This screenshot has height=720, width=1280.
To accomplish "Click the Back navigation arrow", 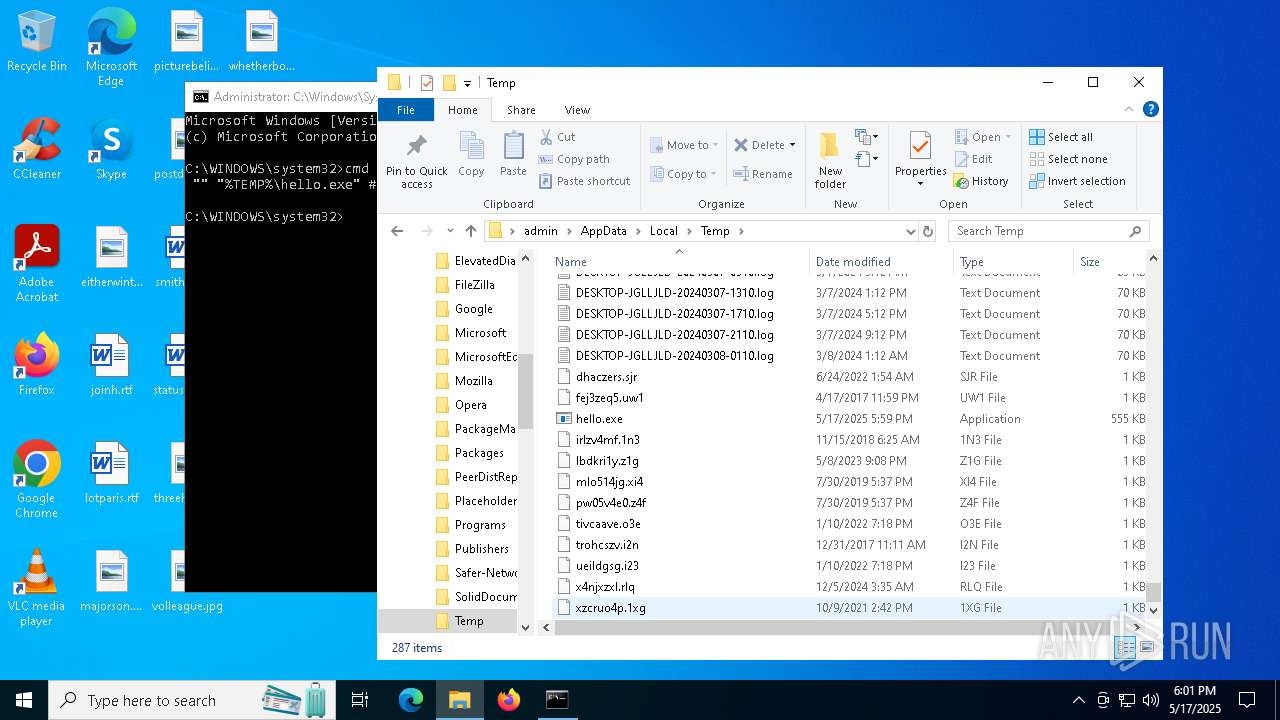I will point(397,231).
